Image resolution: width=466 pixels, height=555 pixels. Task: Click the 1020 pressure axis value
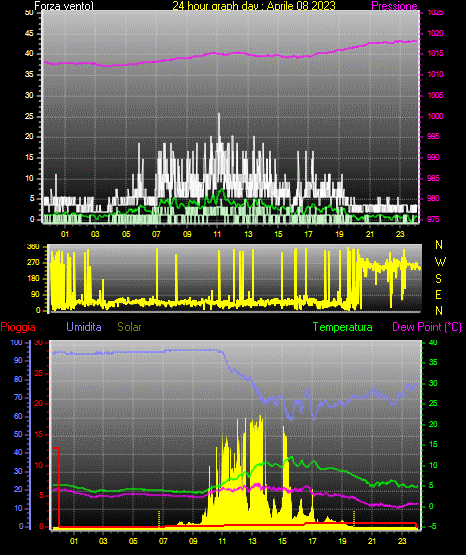point(435,33)
